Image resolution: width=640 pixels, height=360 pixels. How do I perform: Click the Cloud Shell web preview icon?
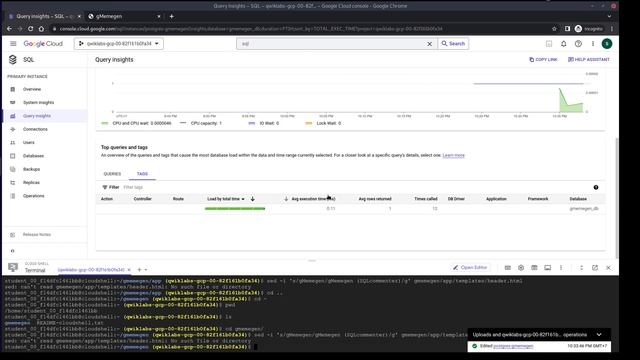(534, 268)
